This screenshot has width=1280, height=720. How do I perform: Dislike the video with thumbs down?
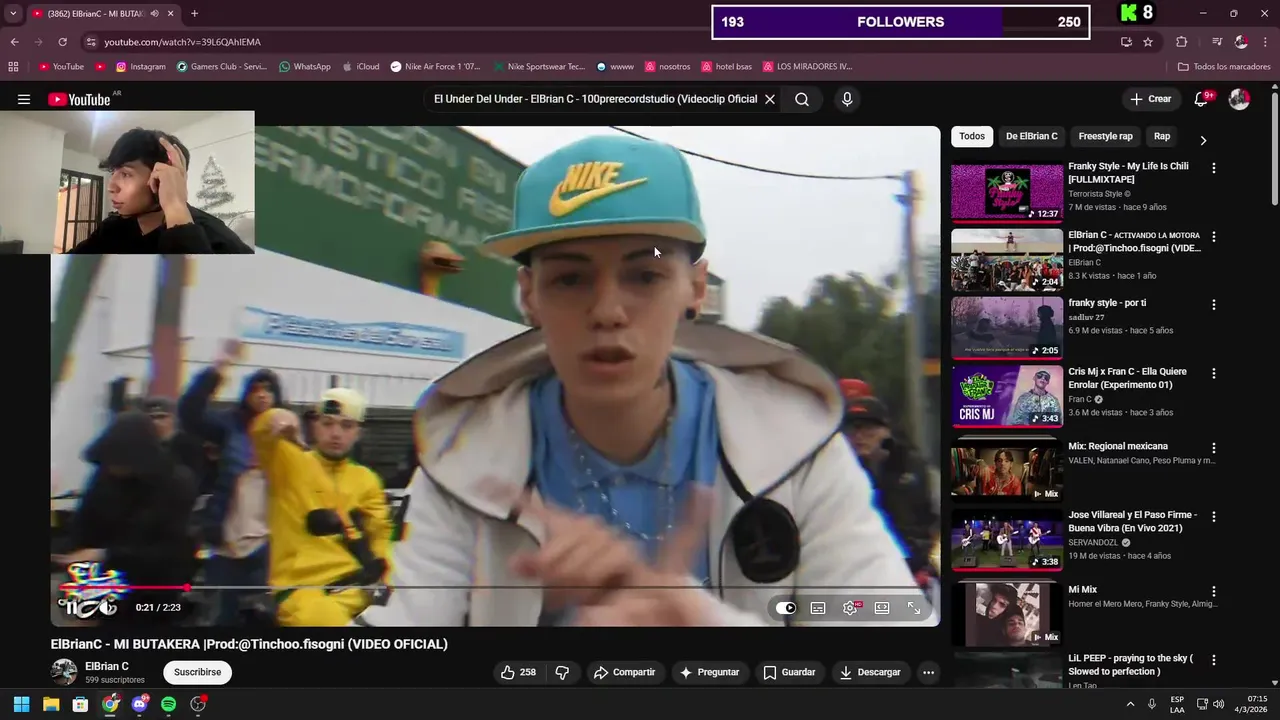562,672
